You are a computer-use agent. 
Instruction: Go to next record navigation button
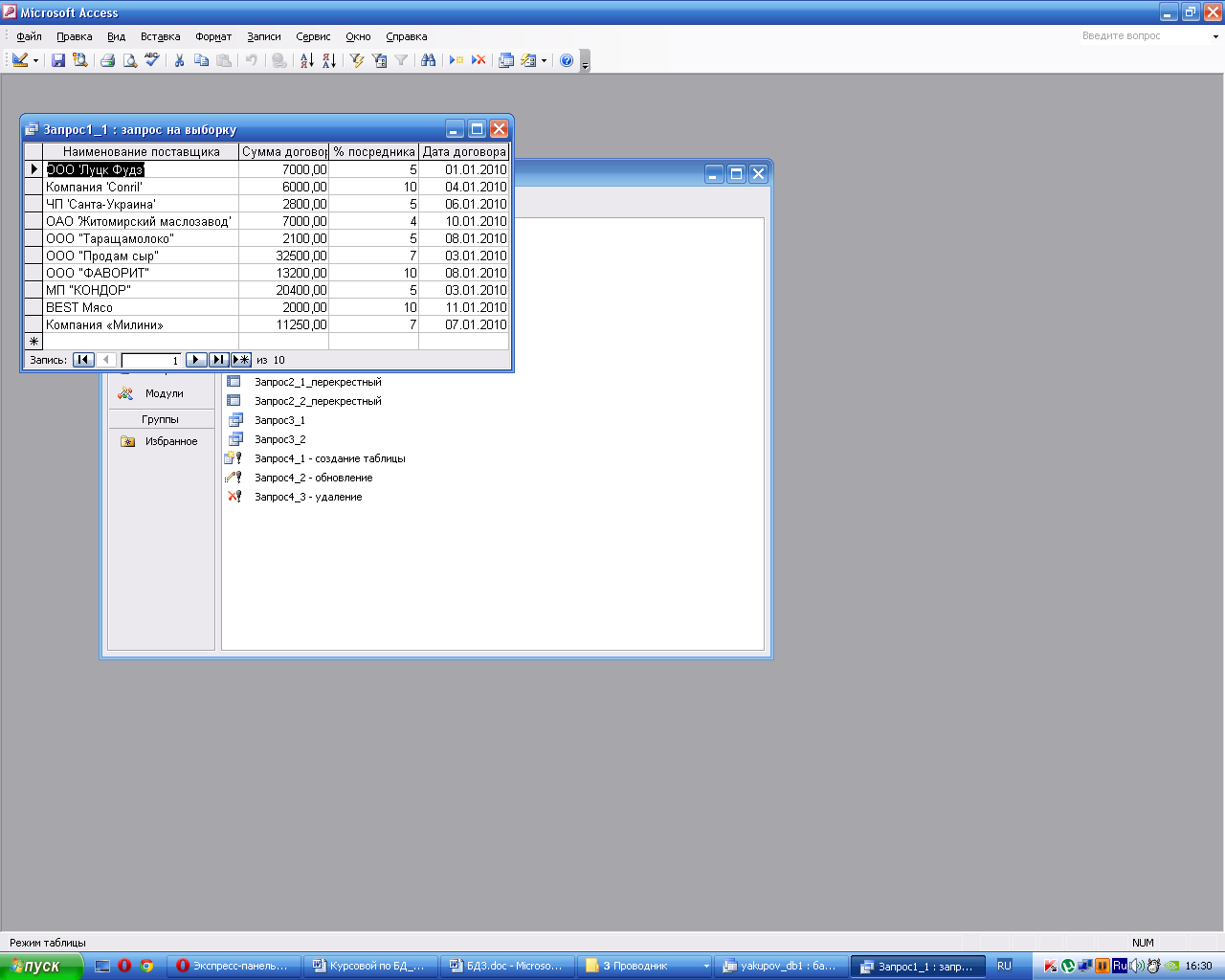pyautogui.click(x=195, y=360)
